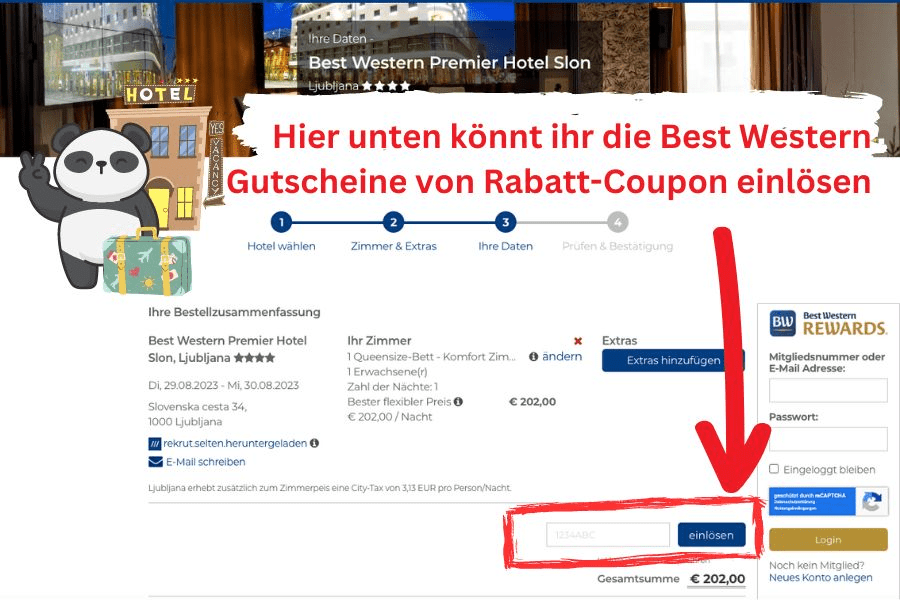Focus the Mitgliedsnummer oder E-Mail field
Screen dimensions: 900x600
pos(828,390)
